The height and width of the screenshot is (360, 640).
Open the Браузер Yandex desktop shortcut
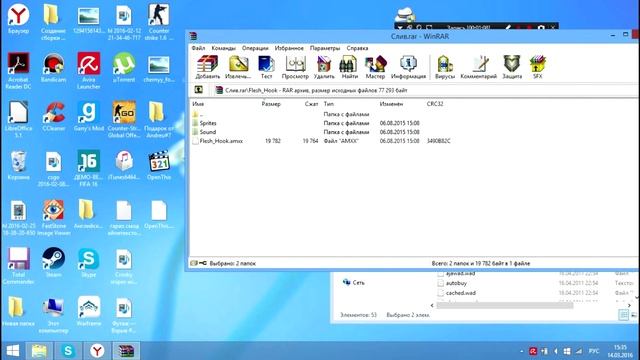(x=18, y=19)
